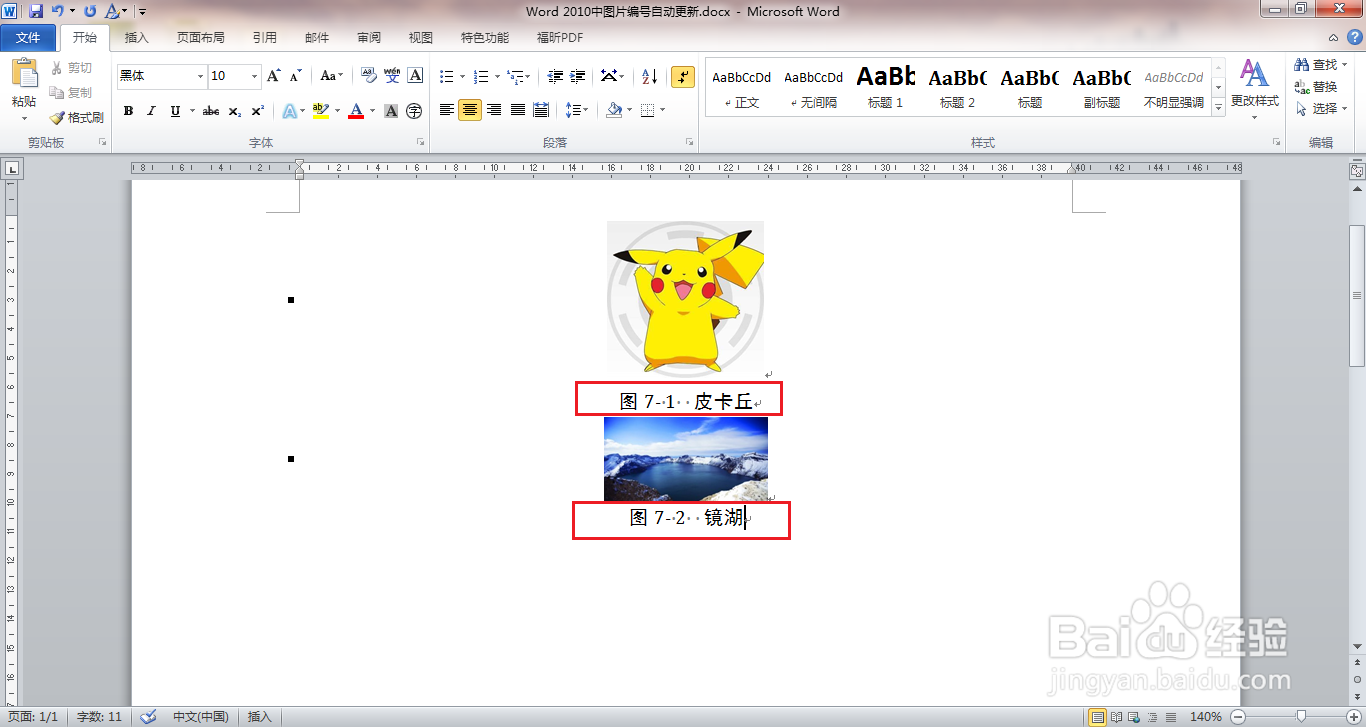The height and width of the screenshot is (727, 1366).
Task: Click the Save icon in quick access toolbar
Action: pyautogui.click(x=36, y=11)
